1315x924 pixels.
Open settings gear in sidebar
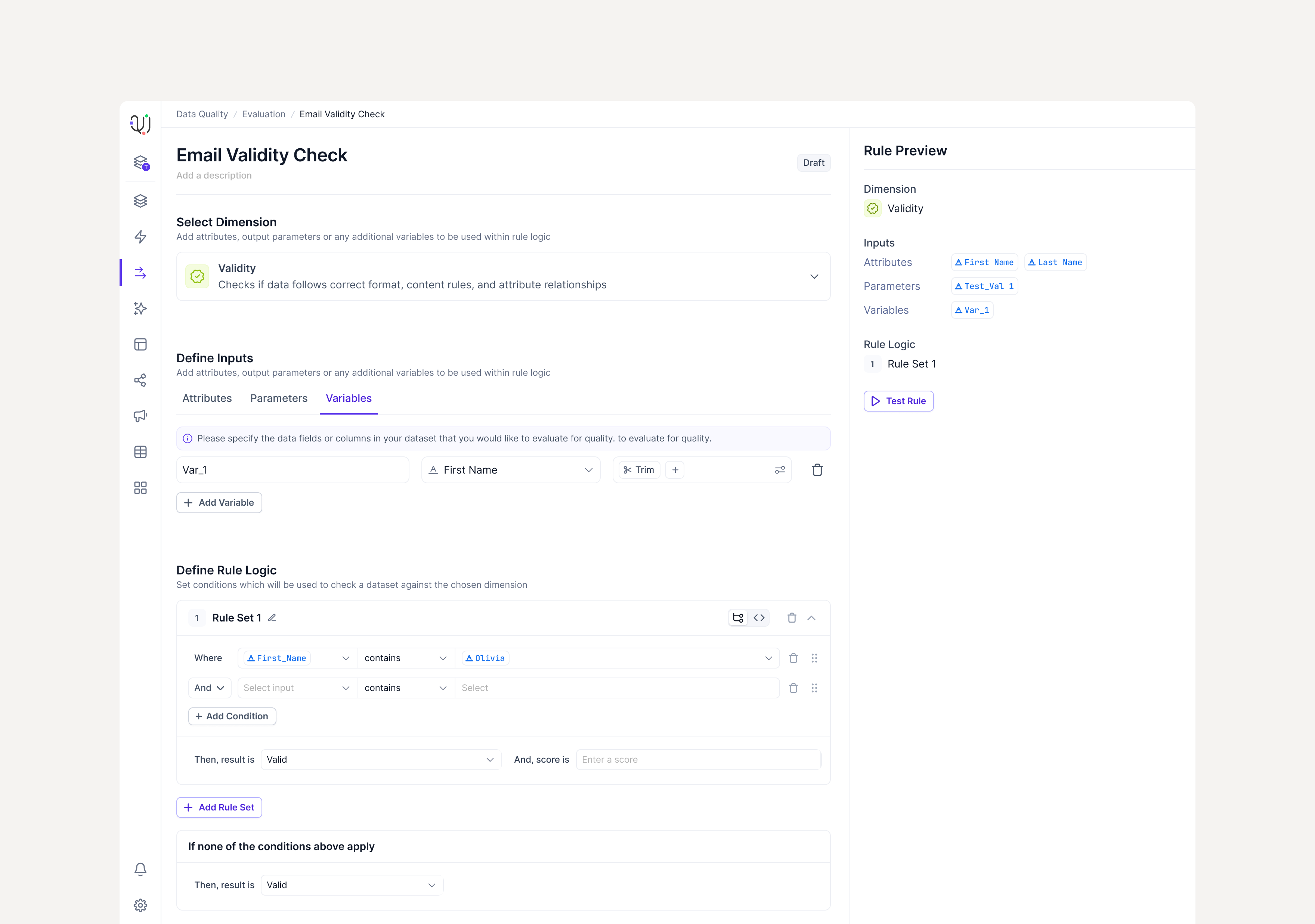pos(140,905)
